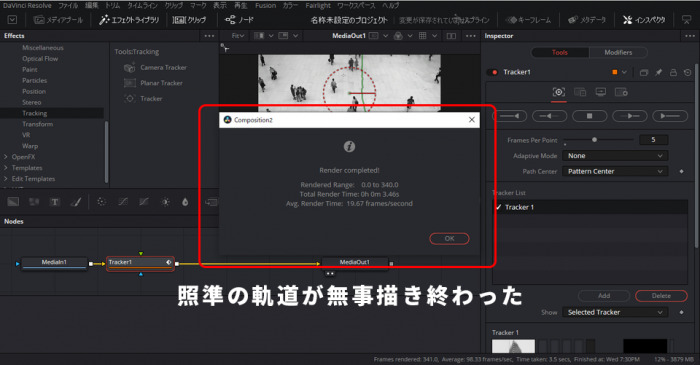Click the Text tool icon in toolbar
The image size is (700, 365).
point(54,202)
